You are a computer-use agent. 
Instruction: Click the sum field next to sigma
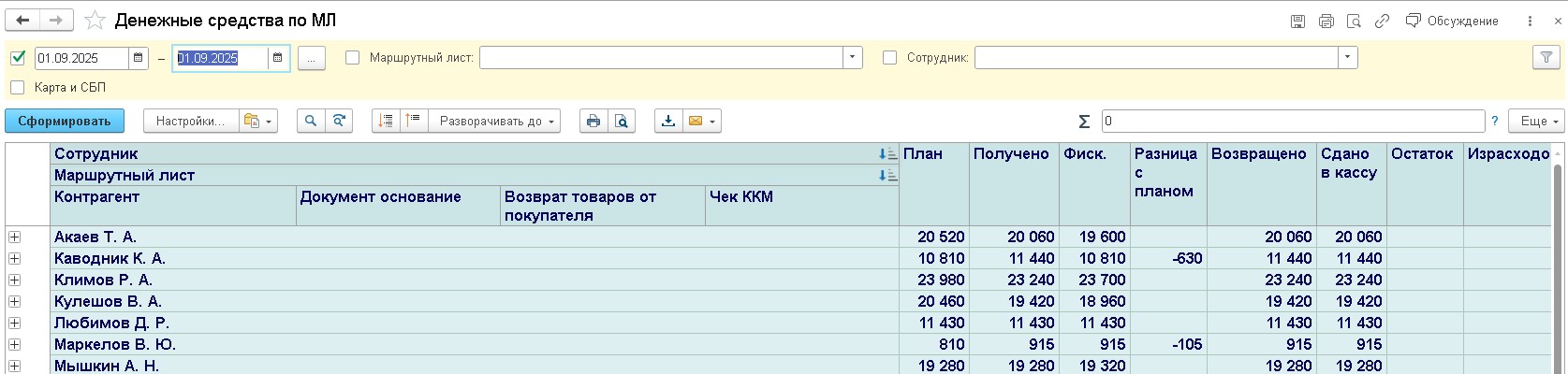[1292, 121]
